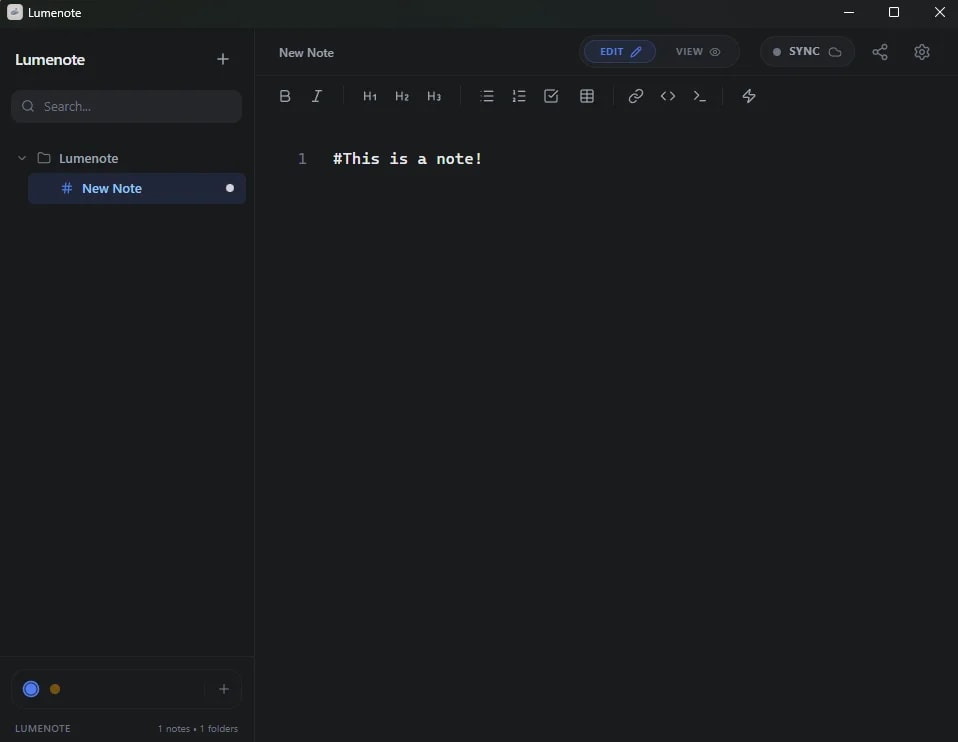The image size is (958, 742).
Task: Insert a table into the note
Action: point(587,95)
